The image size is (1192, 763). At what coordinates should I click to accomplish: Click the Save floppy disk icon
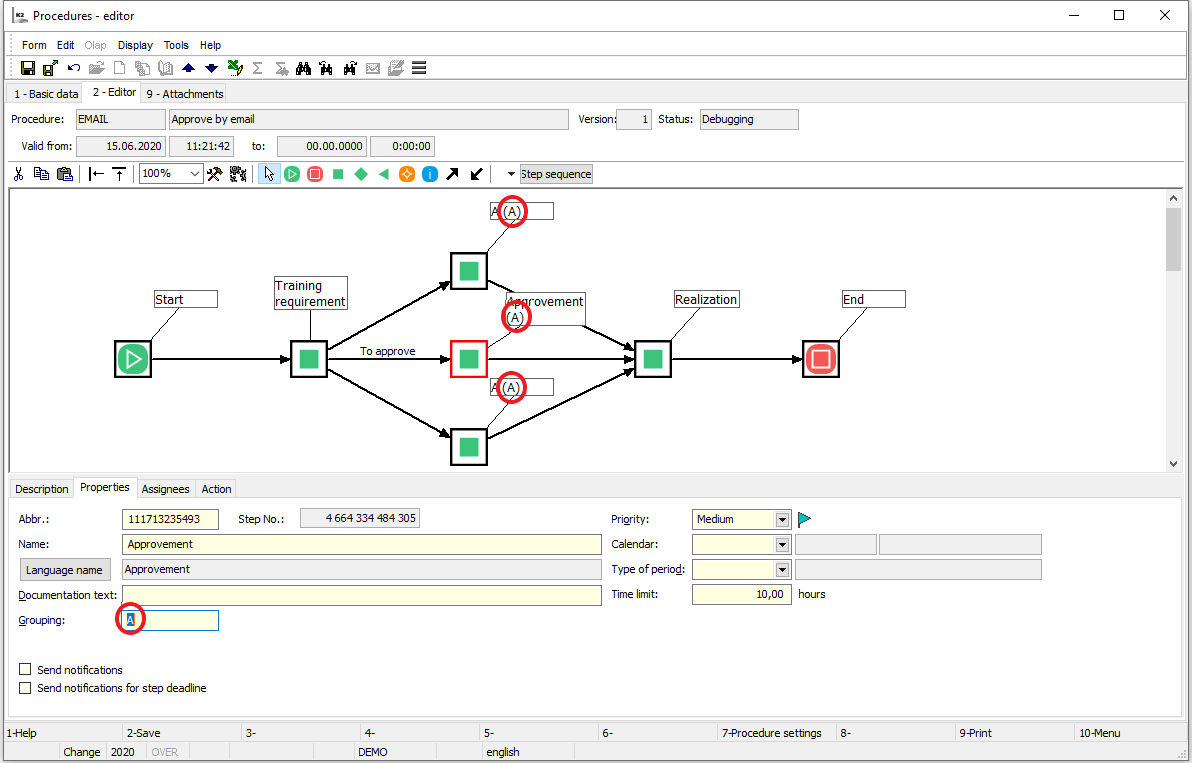tap(28, 68)
